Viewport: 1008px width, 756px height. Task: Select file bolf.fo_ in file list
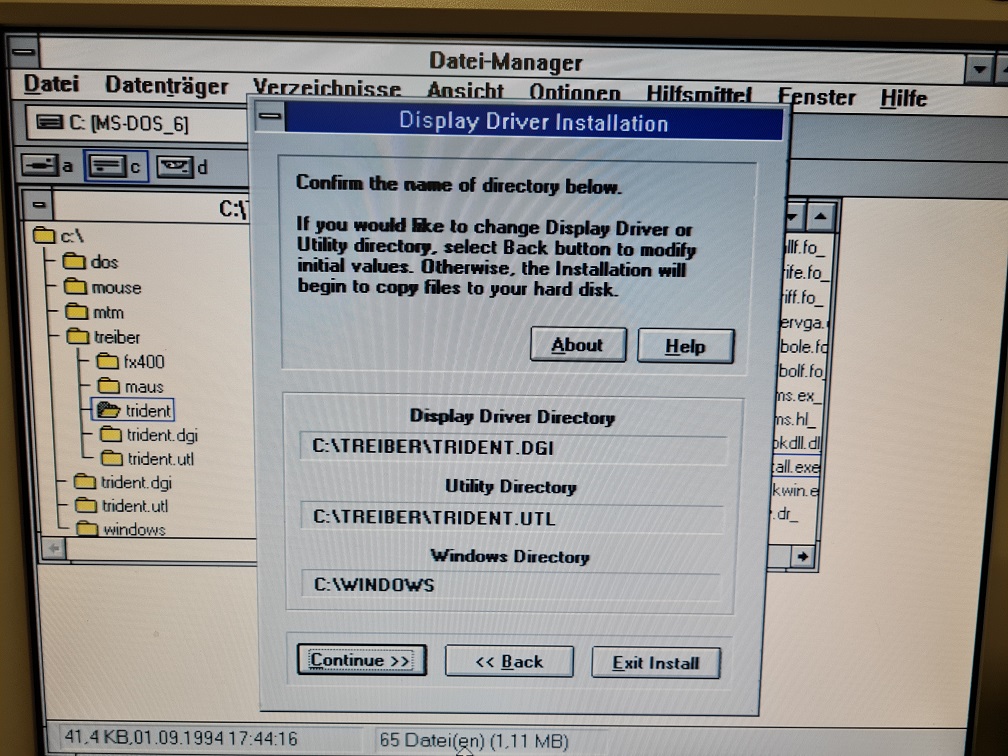pyautogui.click(x=801, y=371)
